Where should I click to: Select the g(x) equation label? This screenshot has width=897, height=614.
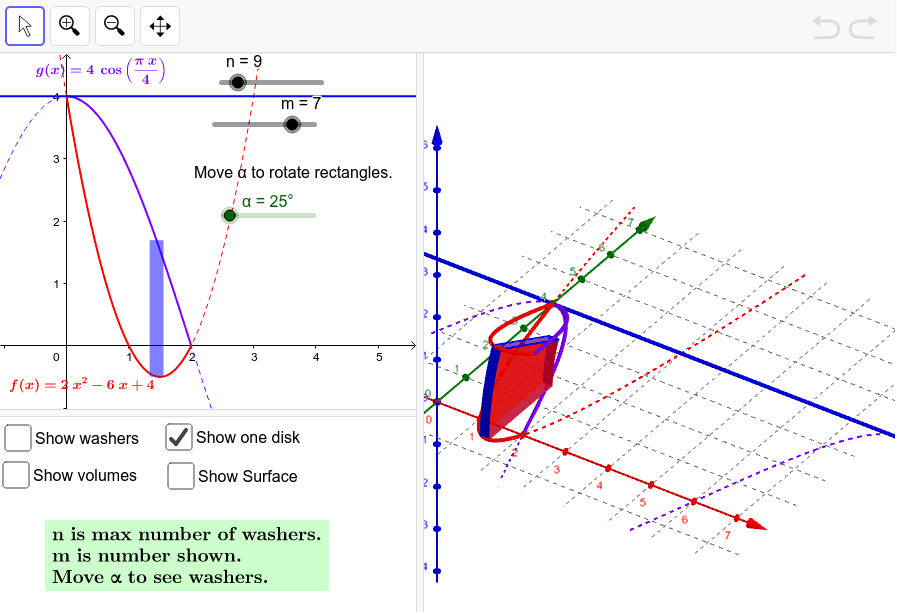(x=100, y=71)
